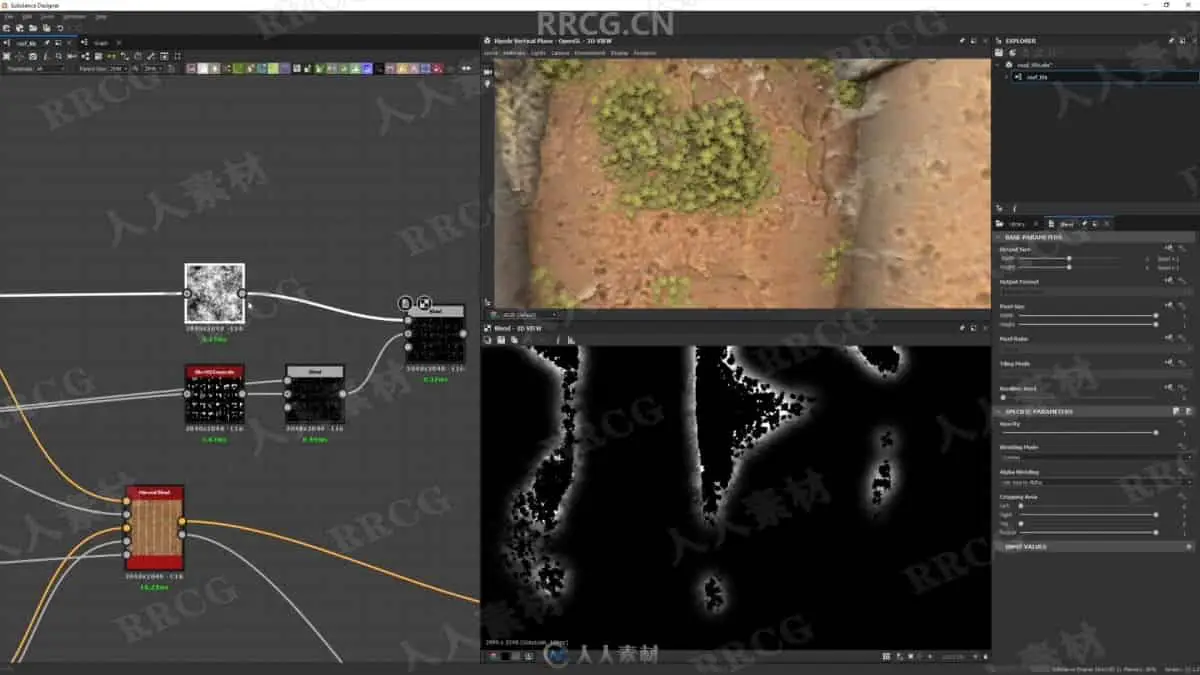This screenshot has height=675, width=1200.
Task: Open the 3D view Camera menu
Action: tap(560, 53)
